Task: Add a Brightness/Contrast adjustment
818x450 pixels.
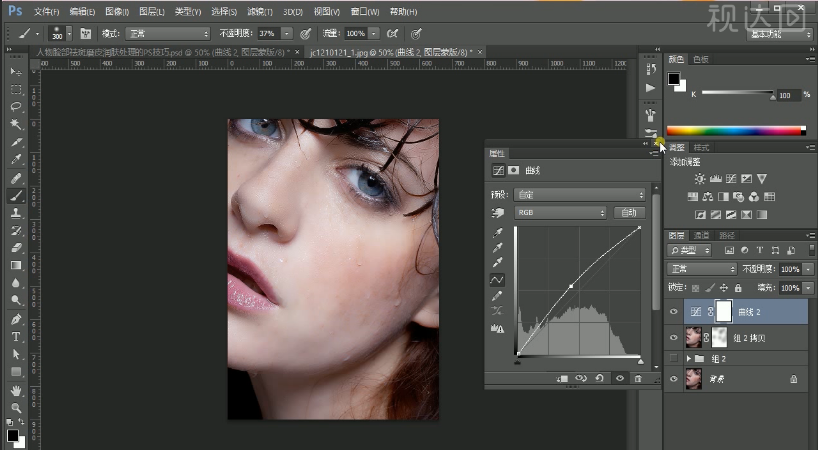Action: coord(700,179)
